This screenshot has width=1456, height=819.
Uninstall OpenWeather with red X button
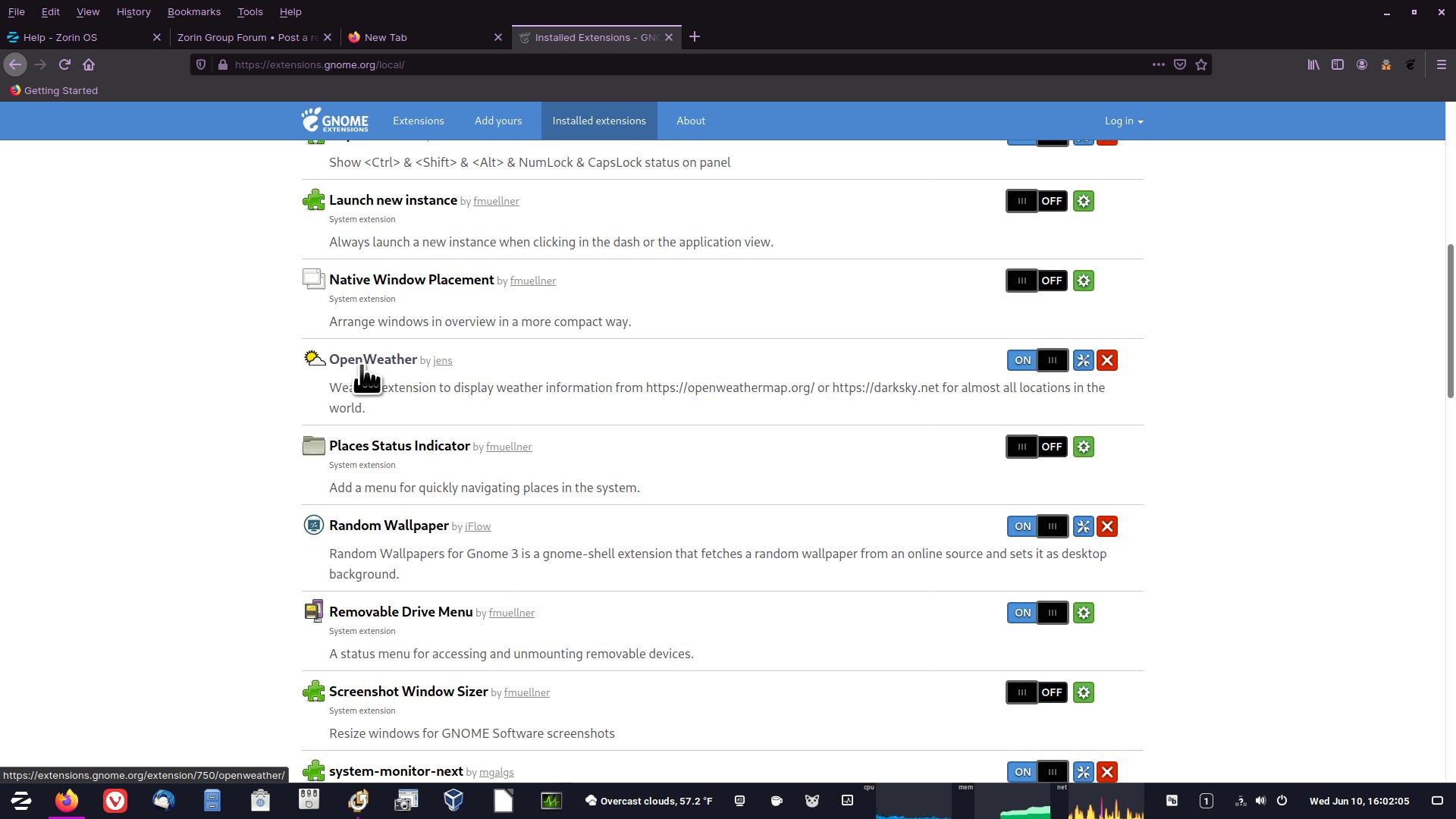(x=1107, y=360)
